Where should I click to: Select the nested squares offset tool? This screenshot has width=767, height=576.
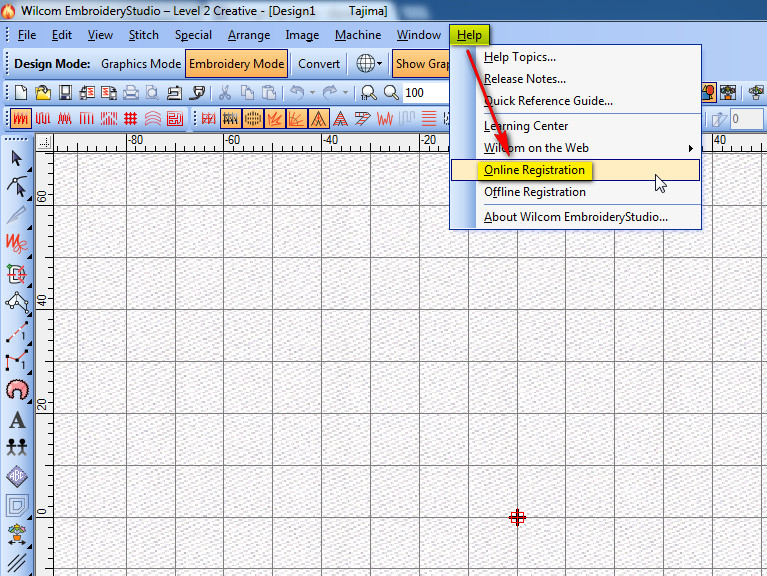tap(17, 506)
